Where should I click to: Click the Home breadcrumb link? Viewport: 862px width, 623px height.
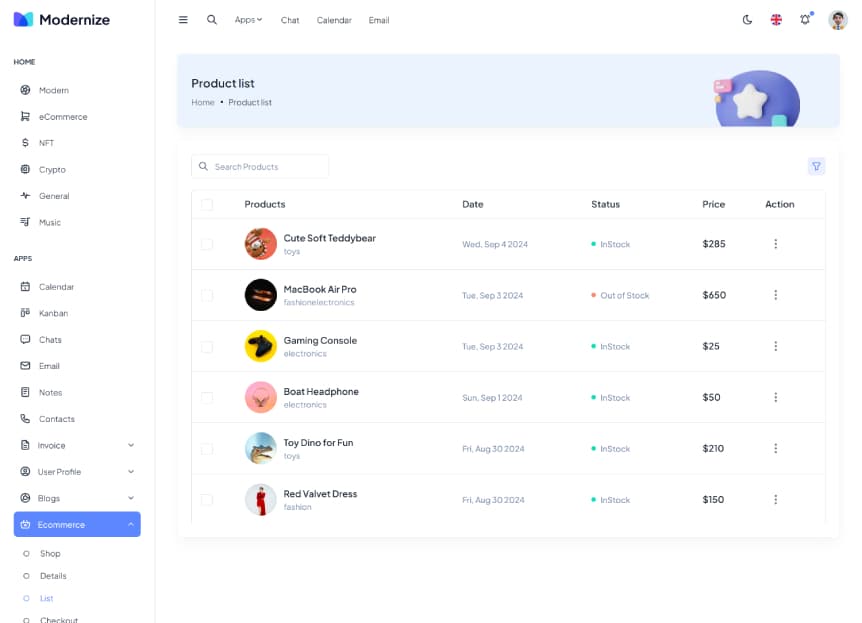click(x=203, y=103)
